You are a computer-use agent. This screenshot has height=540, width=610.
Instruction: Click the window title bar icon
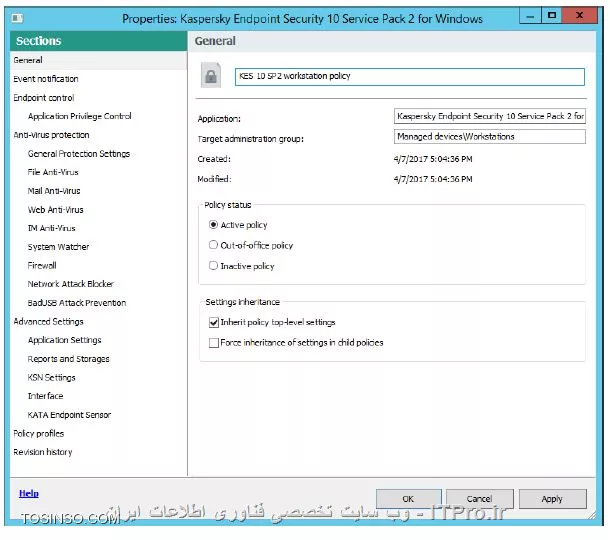click(18, 18)
